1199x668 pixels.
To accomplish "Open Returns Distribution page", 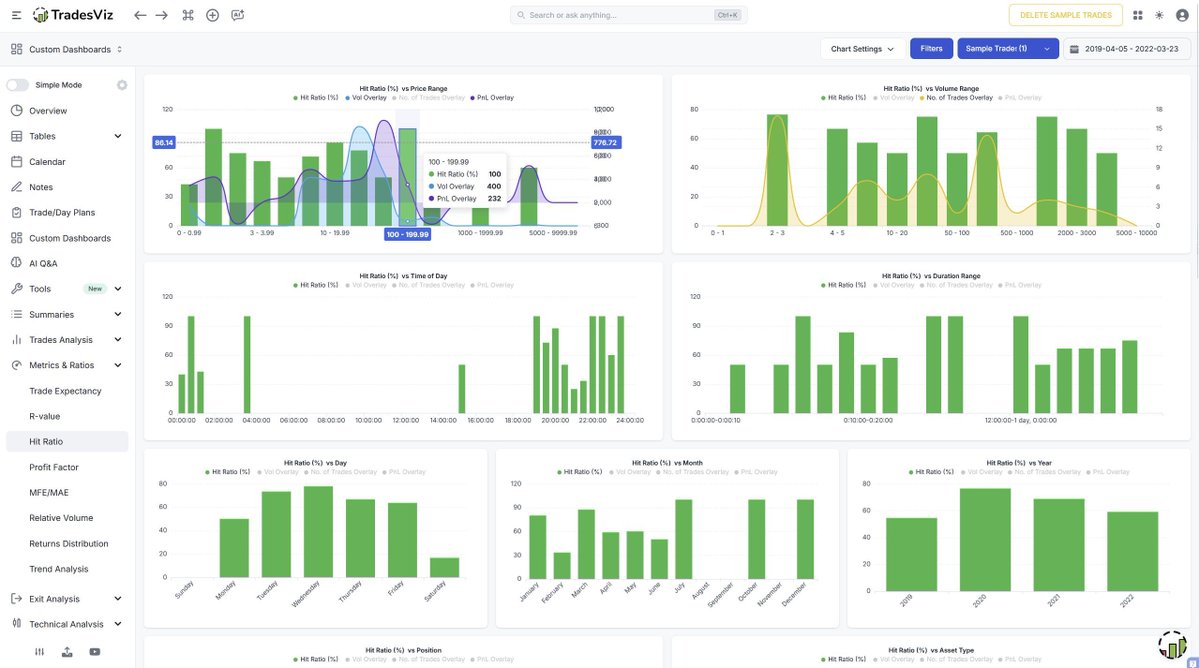I will pos(69,544).
